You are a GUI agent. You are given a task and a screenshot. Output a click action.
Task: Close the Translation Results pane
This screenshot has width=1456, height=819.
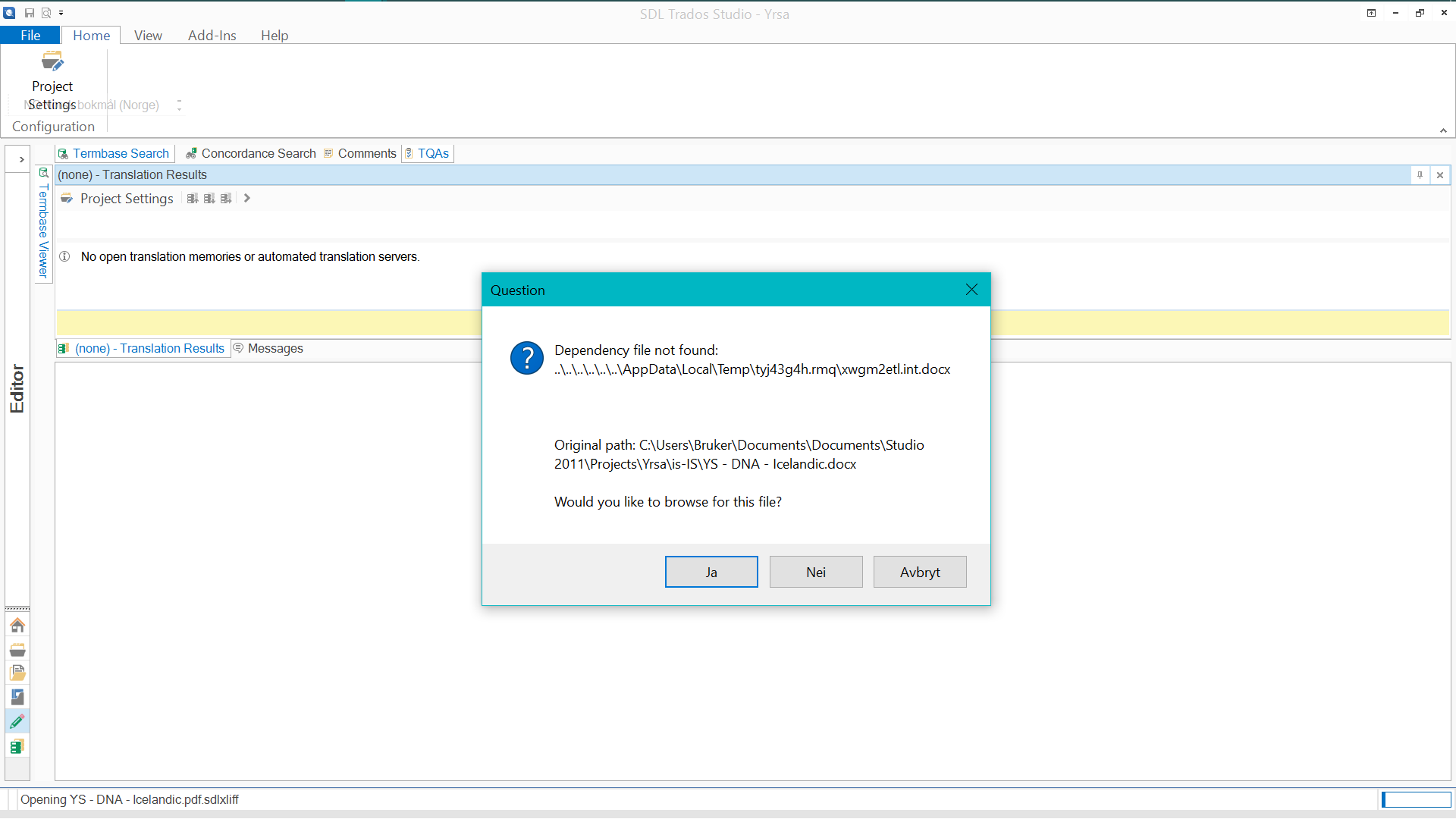pos(1440,175)
